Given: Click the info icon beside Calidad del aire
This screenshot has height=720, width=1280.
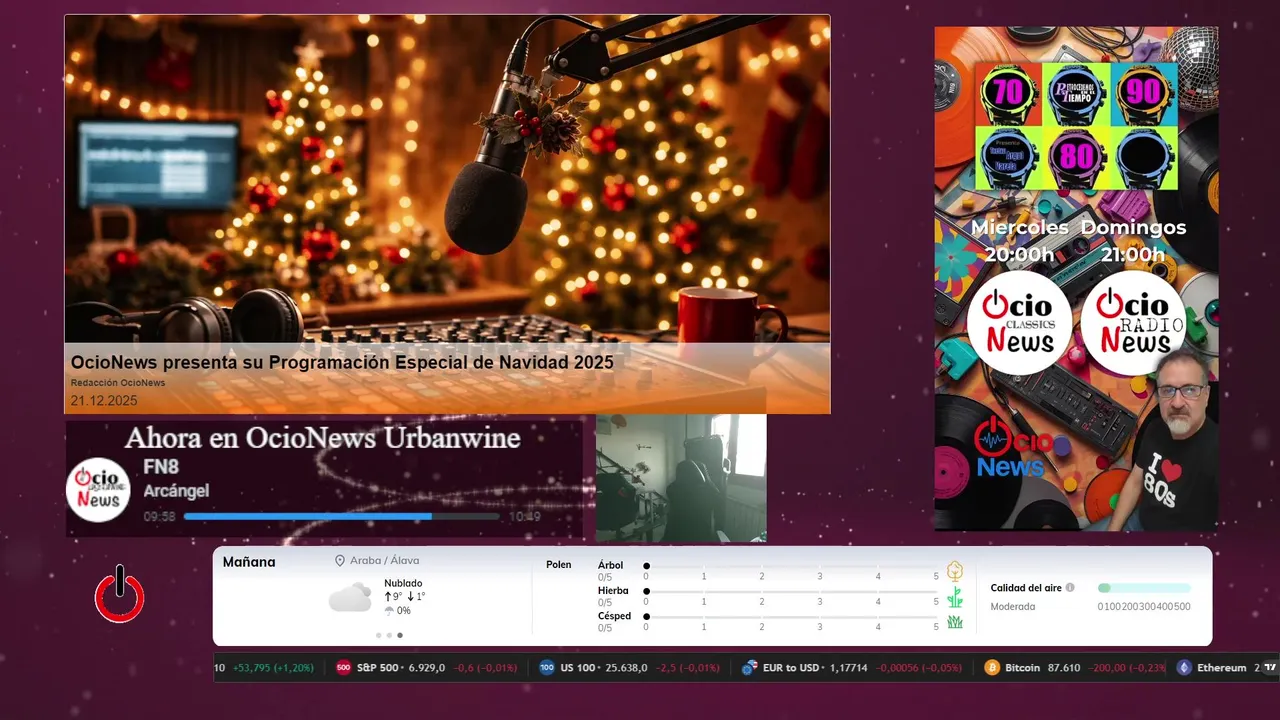Looking at the screenshot, I should [x=1070, y=588].
